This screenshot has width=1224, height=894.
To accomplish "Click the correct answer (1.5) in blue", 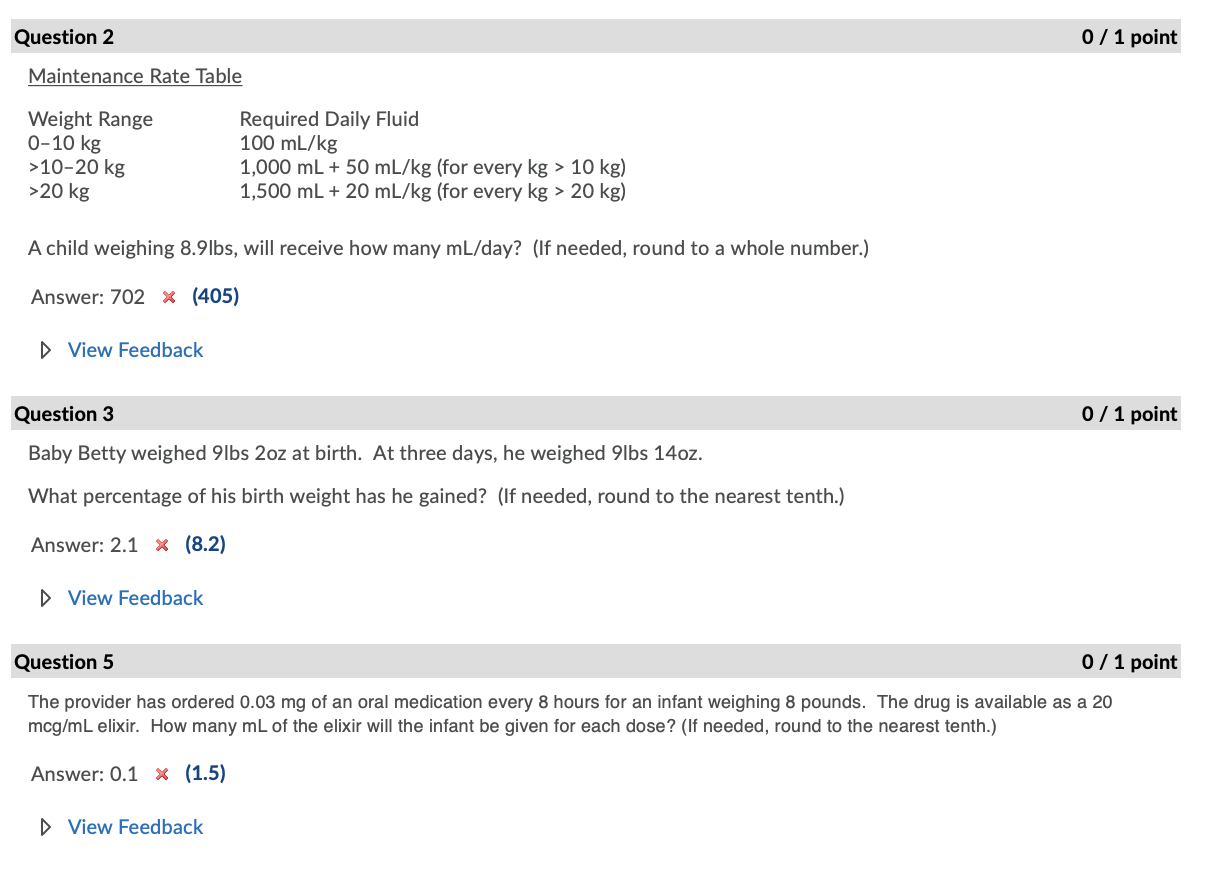I will 205,773.
